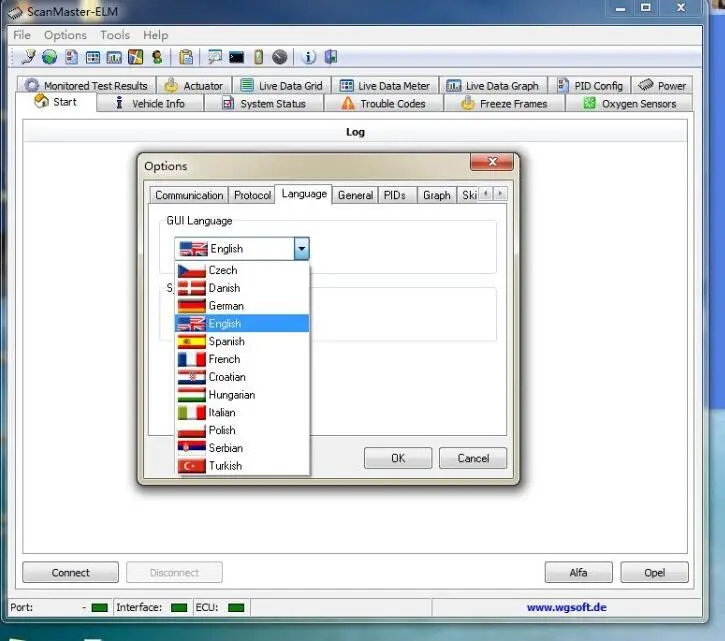Image resolution: width=725 pixels, height=641 pixels.
Task: Confirm Options with the OK button
Action: (398, 458)
